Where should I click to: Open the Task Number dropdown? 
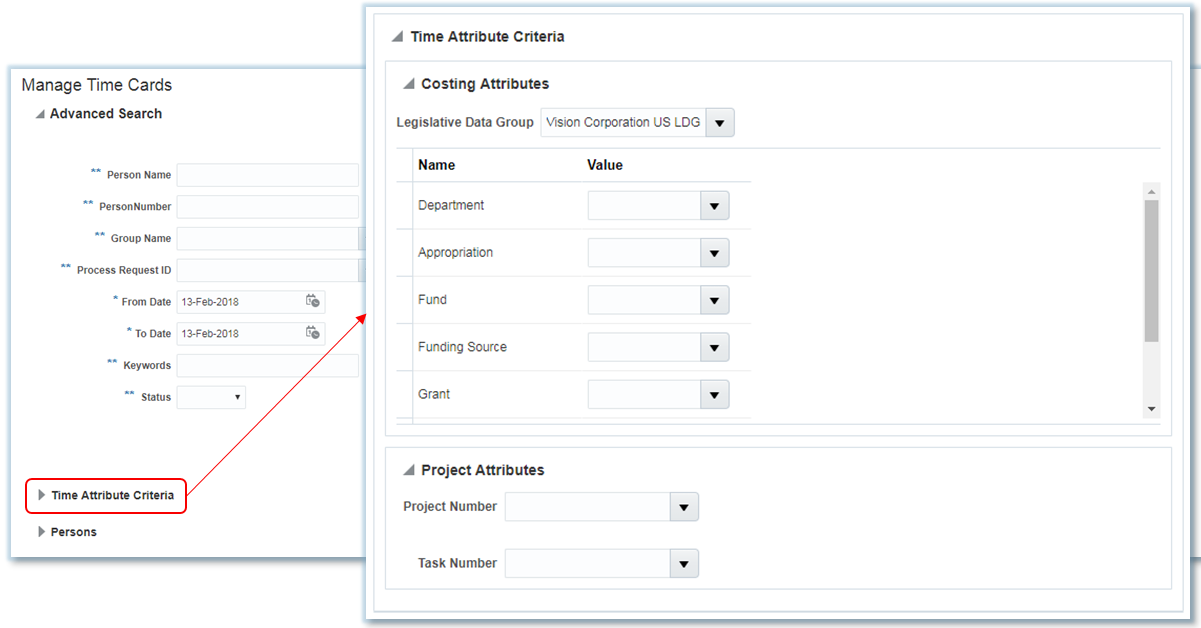point(684,563)
